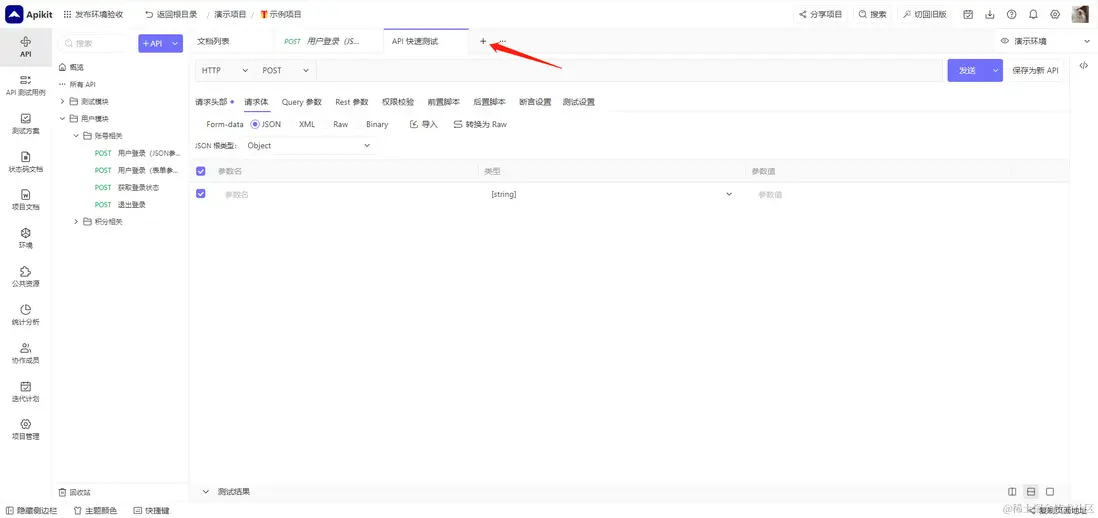Open 项目管理 in the sidebar
Viewport: 1098px width, 518px height.
pos(25,429)
